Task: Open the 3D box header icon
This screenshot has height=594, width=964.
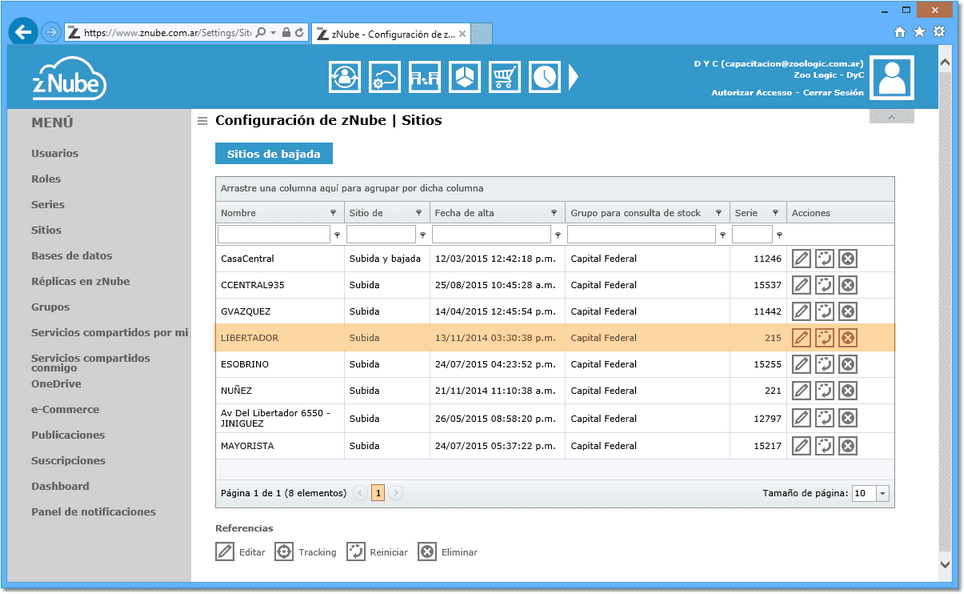Action: click(464, 77)
